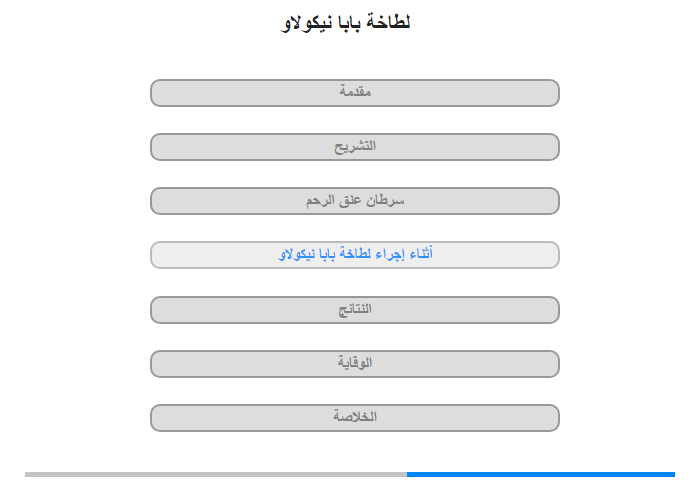The image size is (700, 480).
Task: Open the blue-text Pap smear procedure entry
Action: click(354, 255)
